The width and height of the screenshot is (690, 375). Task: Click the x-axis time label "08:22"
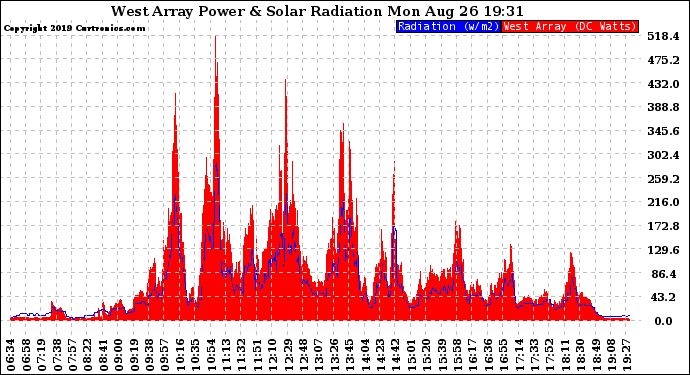[x=88, y=355]
